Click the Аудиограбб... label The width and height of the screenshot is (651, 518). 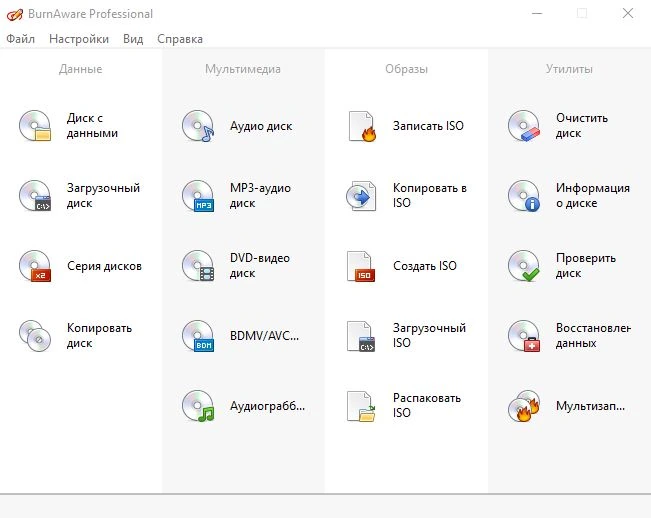[x=267, y=406]
